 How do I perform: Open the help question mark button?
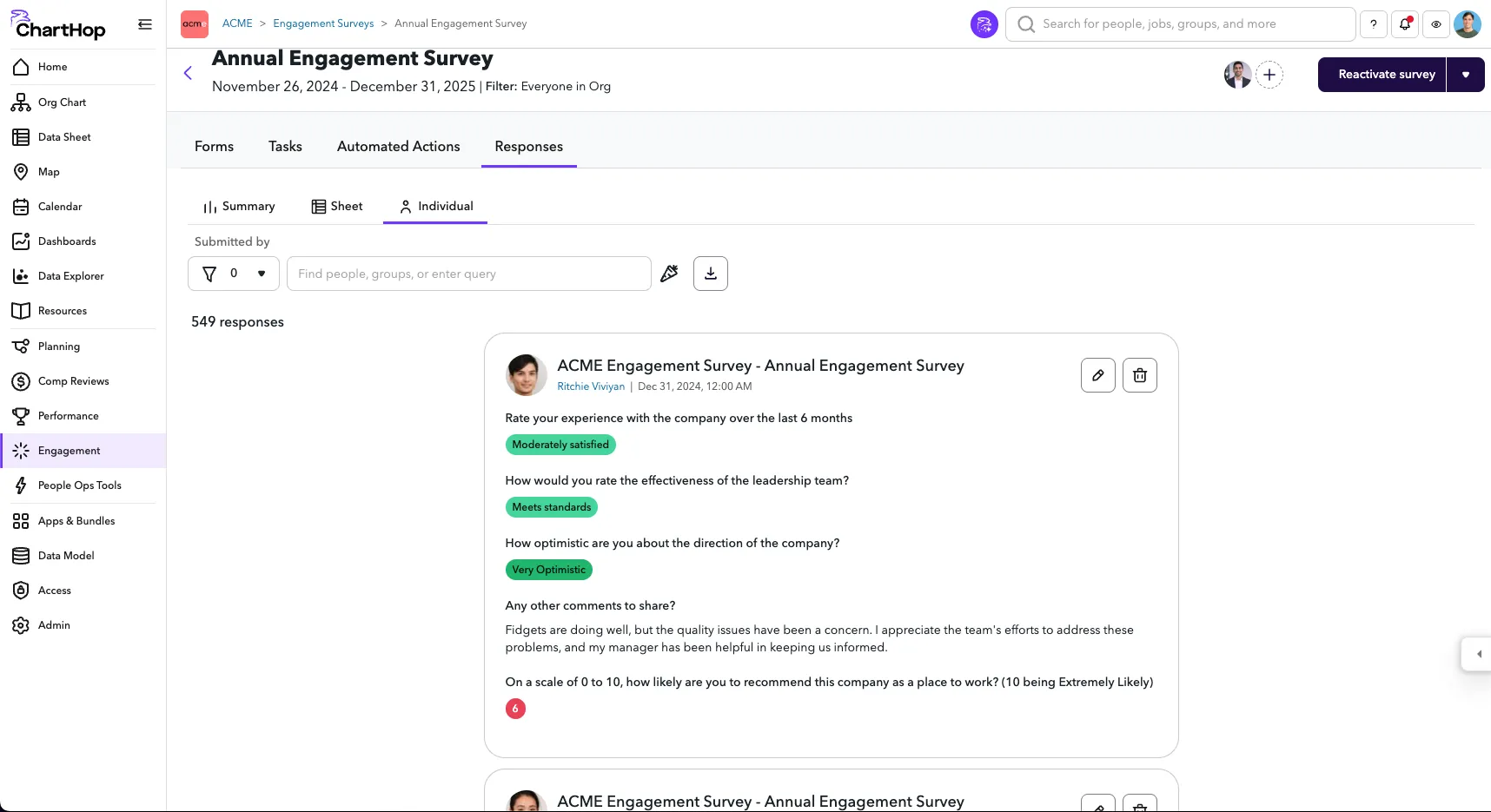pos(1373,24)
